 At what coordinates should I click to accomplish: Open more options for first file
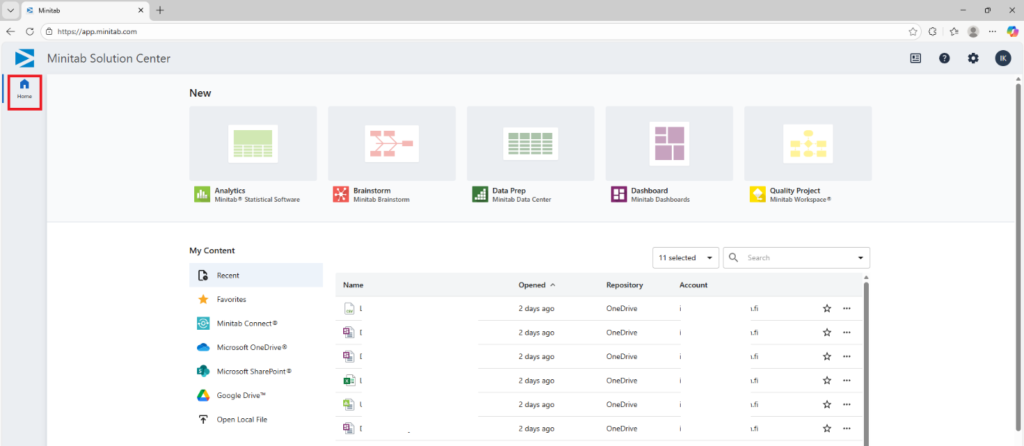pyautogui.click(x=847, y=309)
